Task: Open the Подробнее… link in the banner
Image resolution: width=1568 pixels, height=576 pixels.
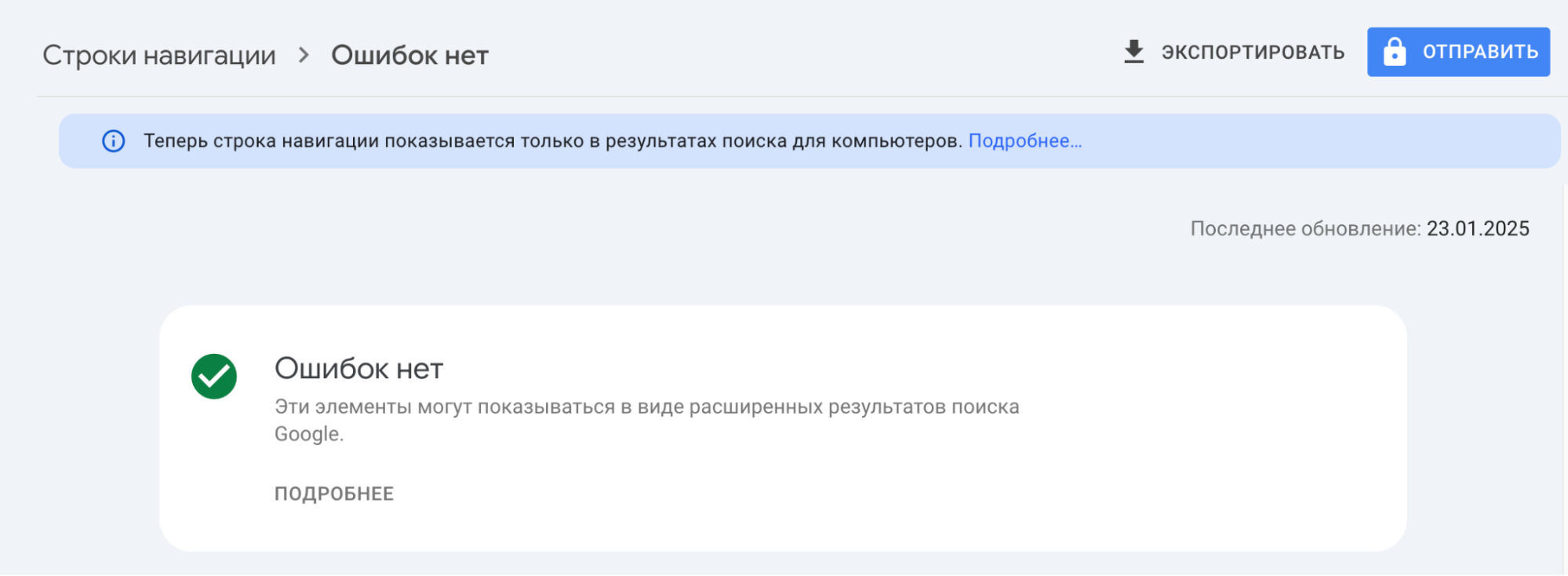Action: (x=1025, y=140)
